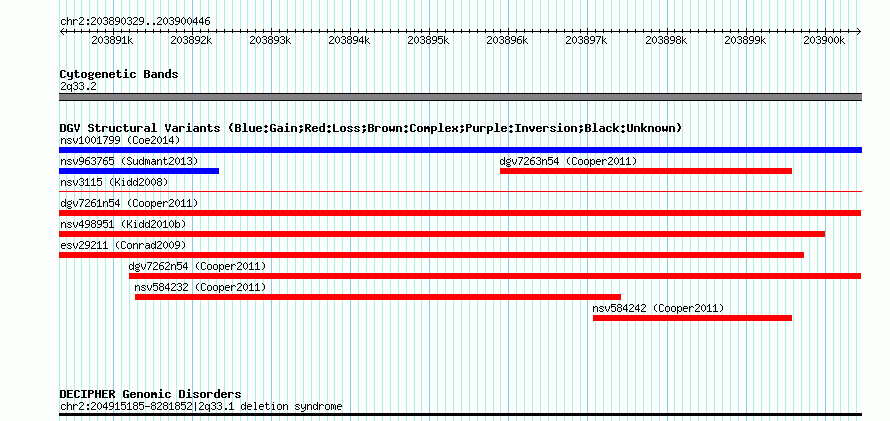Click the thin red nsv3115 line
This screenshot has width=890, height=421.
pos(460,192)
